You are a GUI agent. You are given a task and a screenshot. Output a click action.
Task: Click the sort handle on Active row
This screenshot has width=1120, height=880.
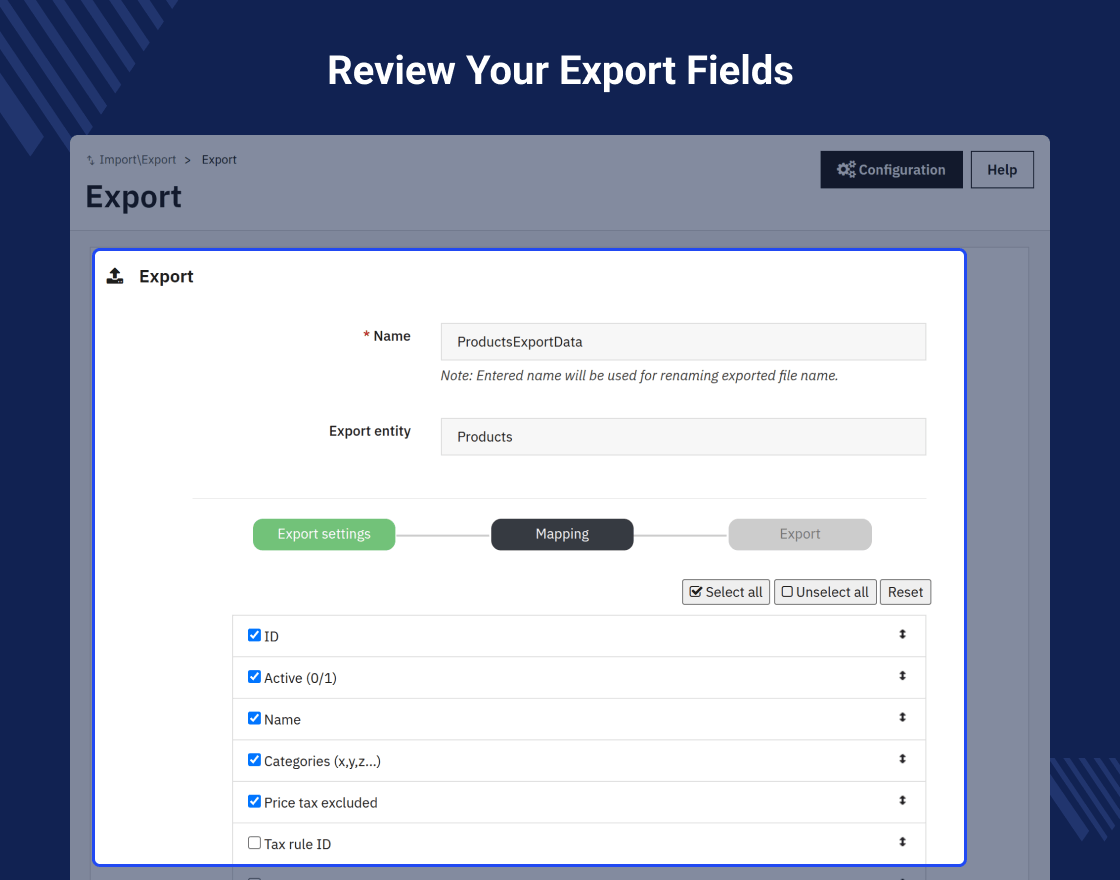point(902,676)
